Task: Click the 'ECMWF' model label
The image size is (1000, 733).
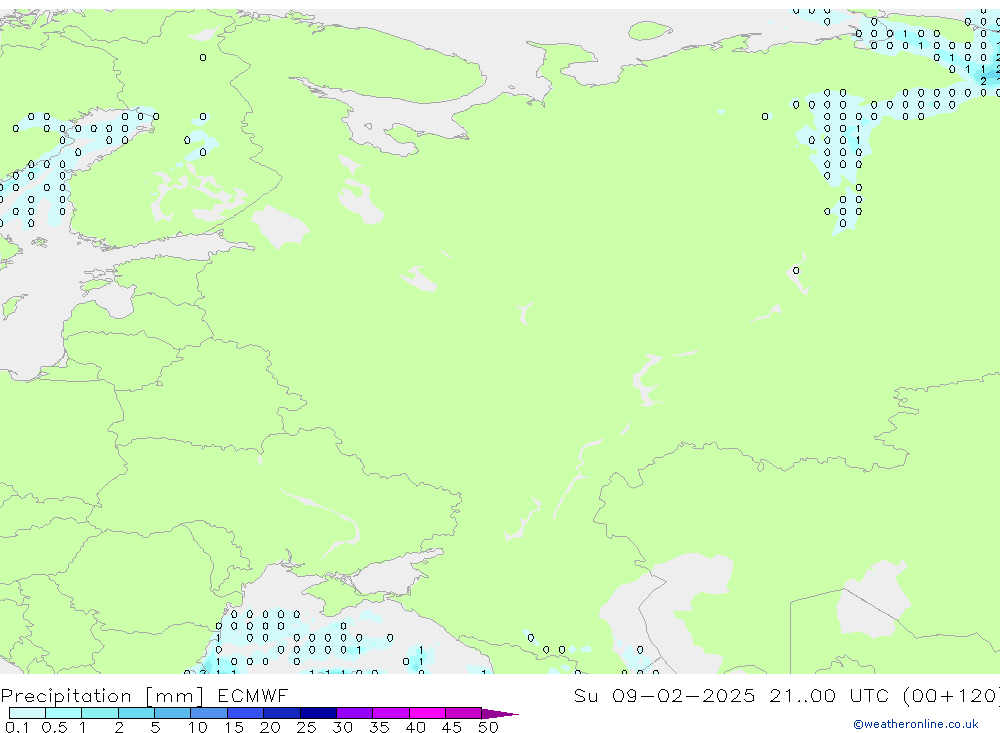Action: [253, 695]
